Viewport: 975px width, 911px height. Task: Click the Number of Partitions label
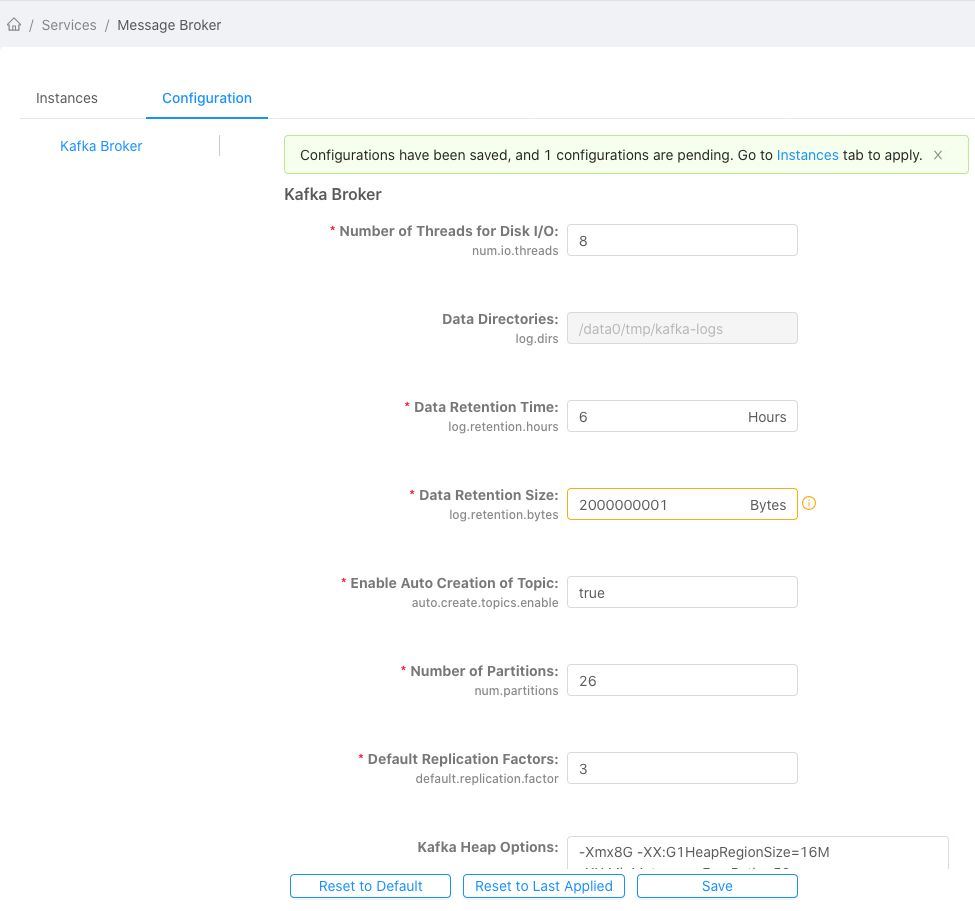(x=484, y=671)
